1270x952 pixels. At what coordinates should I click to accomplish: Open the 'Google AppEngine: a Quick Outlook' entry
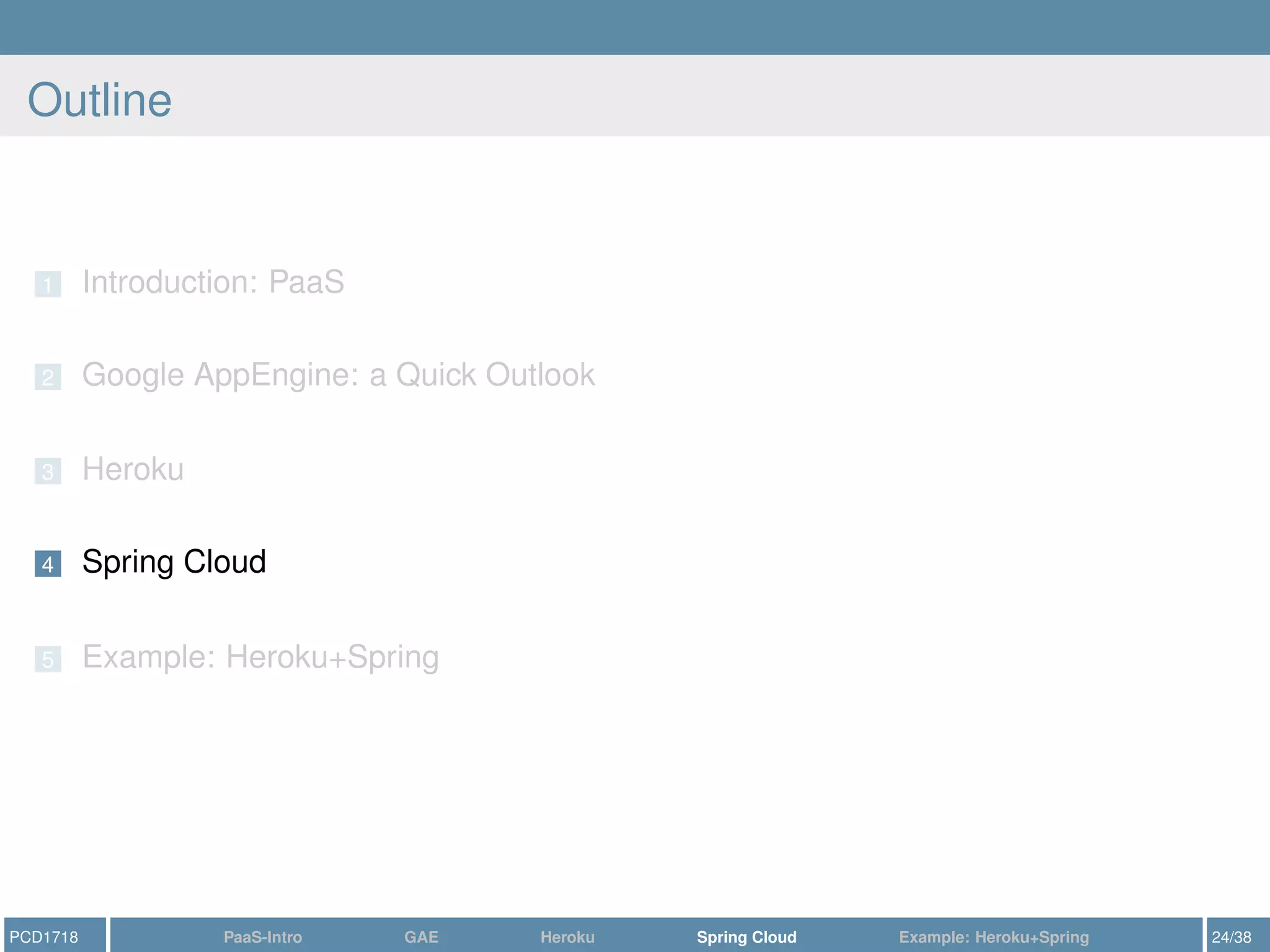(339, 375)
